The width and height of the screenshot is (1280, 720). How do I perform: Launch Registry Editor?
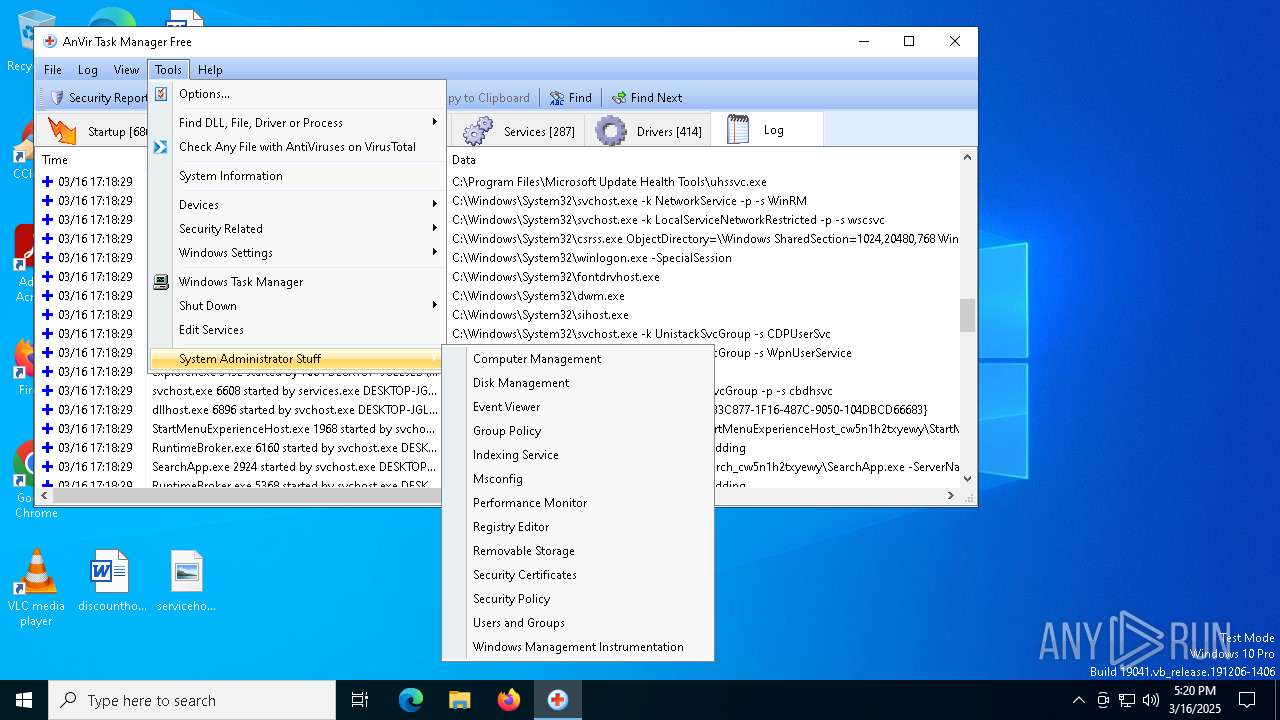click(578, 527)
